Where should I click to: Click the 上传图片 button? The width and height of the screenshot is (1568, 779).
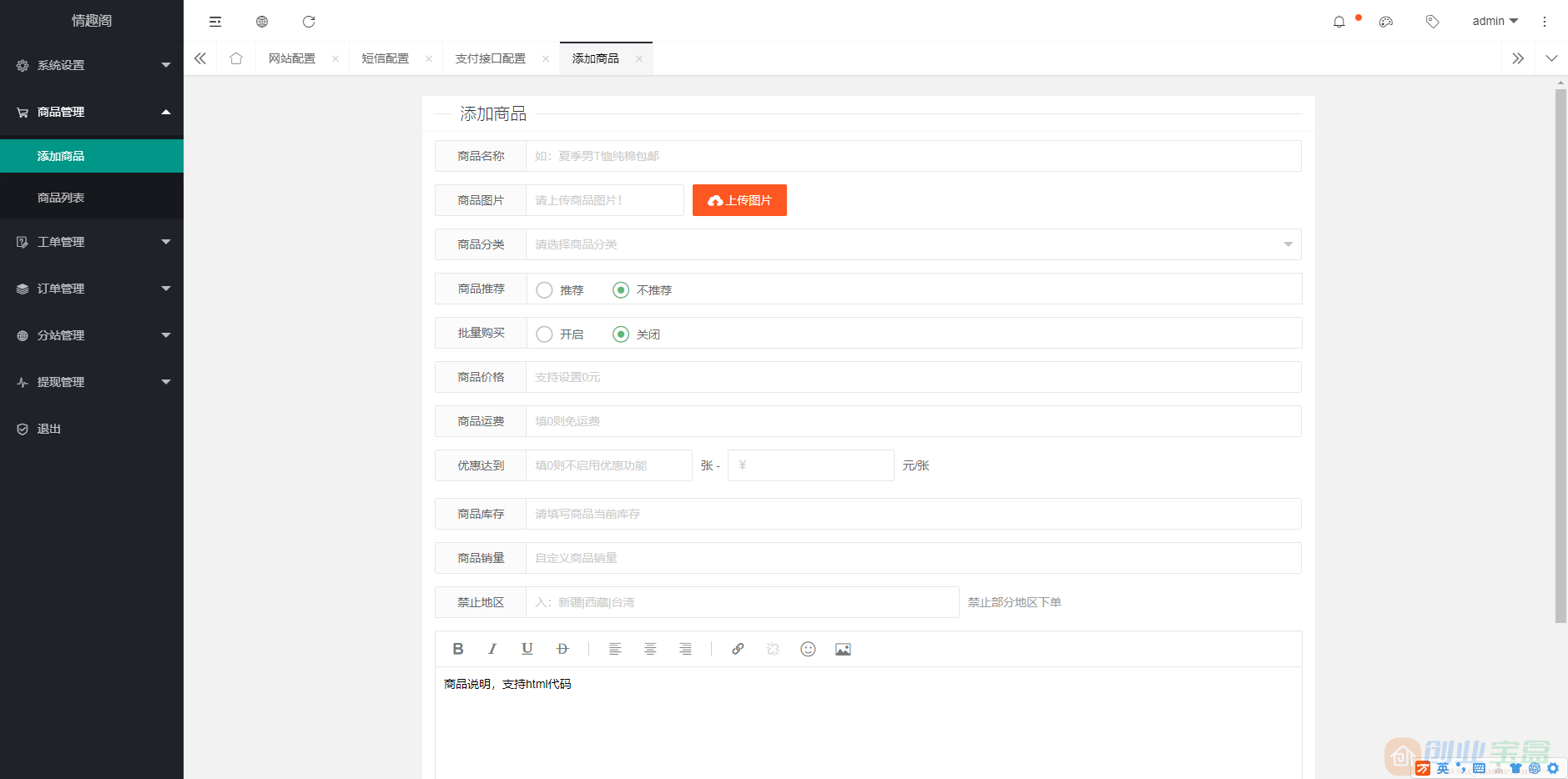coord(739,199)
